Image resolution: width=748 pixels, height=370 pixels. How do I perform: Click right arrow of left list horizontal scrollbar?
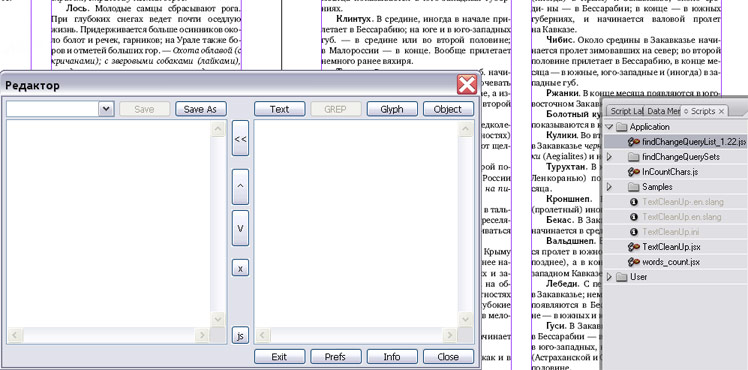tap(202, 335)
